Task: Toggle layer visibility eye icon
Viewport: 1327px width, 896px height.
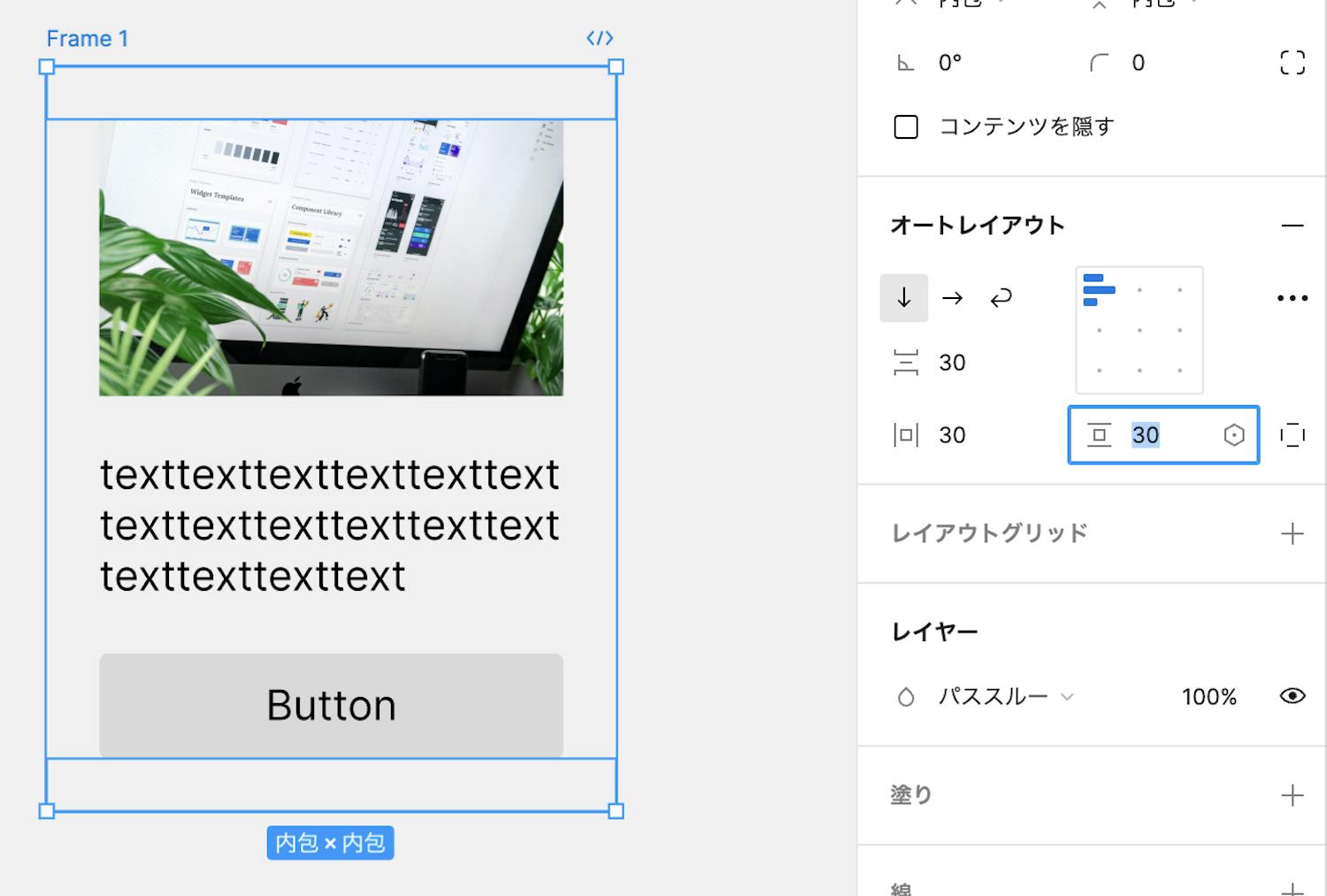Action: coord(1292,696)
